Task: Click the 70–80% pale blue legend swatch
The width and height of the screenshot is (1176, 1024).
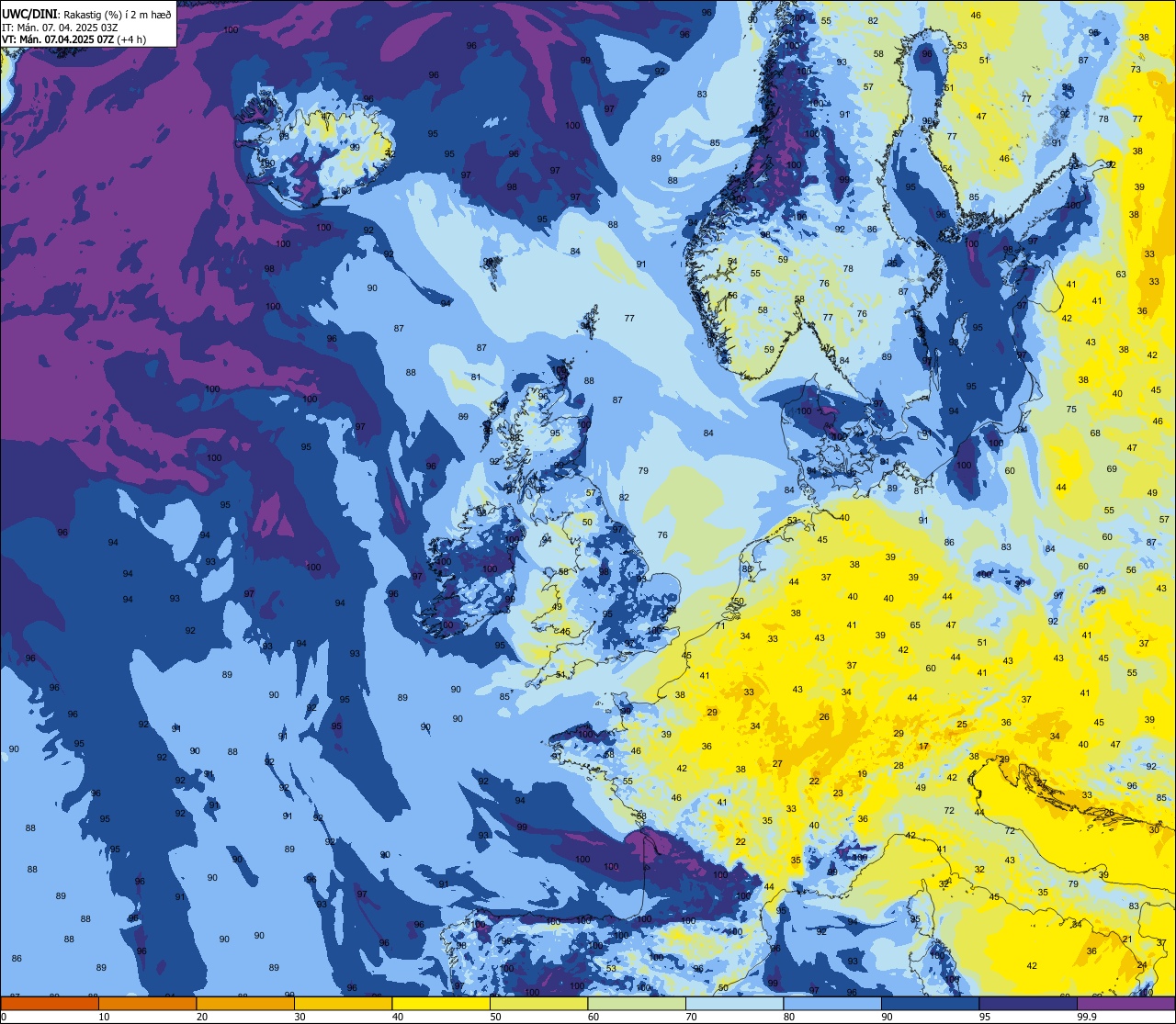Action: tap(734, 1003)
